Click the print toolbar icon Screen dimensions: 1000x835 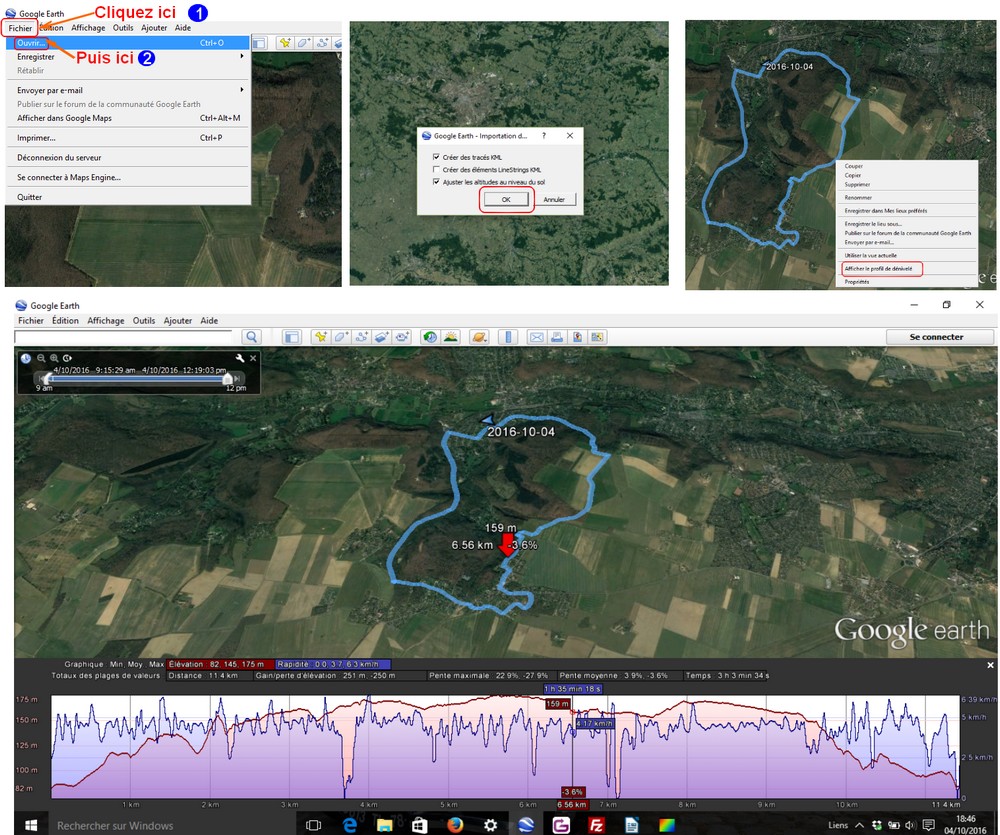tap(557, 337)
